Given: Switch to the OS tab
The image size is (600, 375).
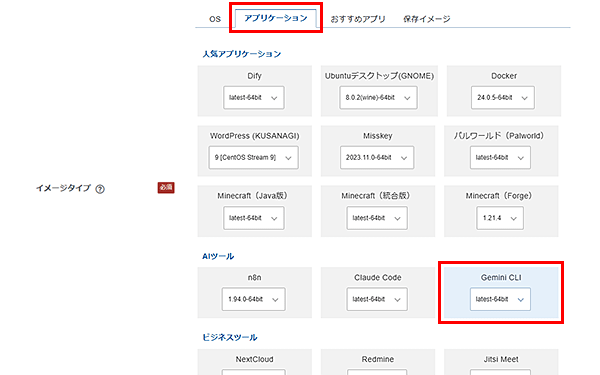Looking at the screenshot, I should click(x=215, y=19).
